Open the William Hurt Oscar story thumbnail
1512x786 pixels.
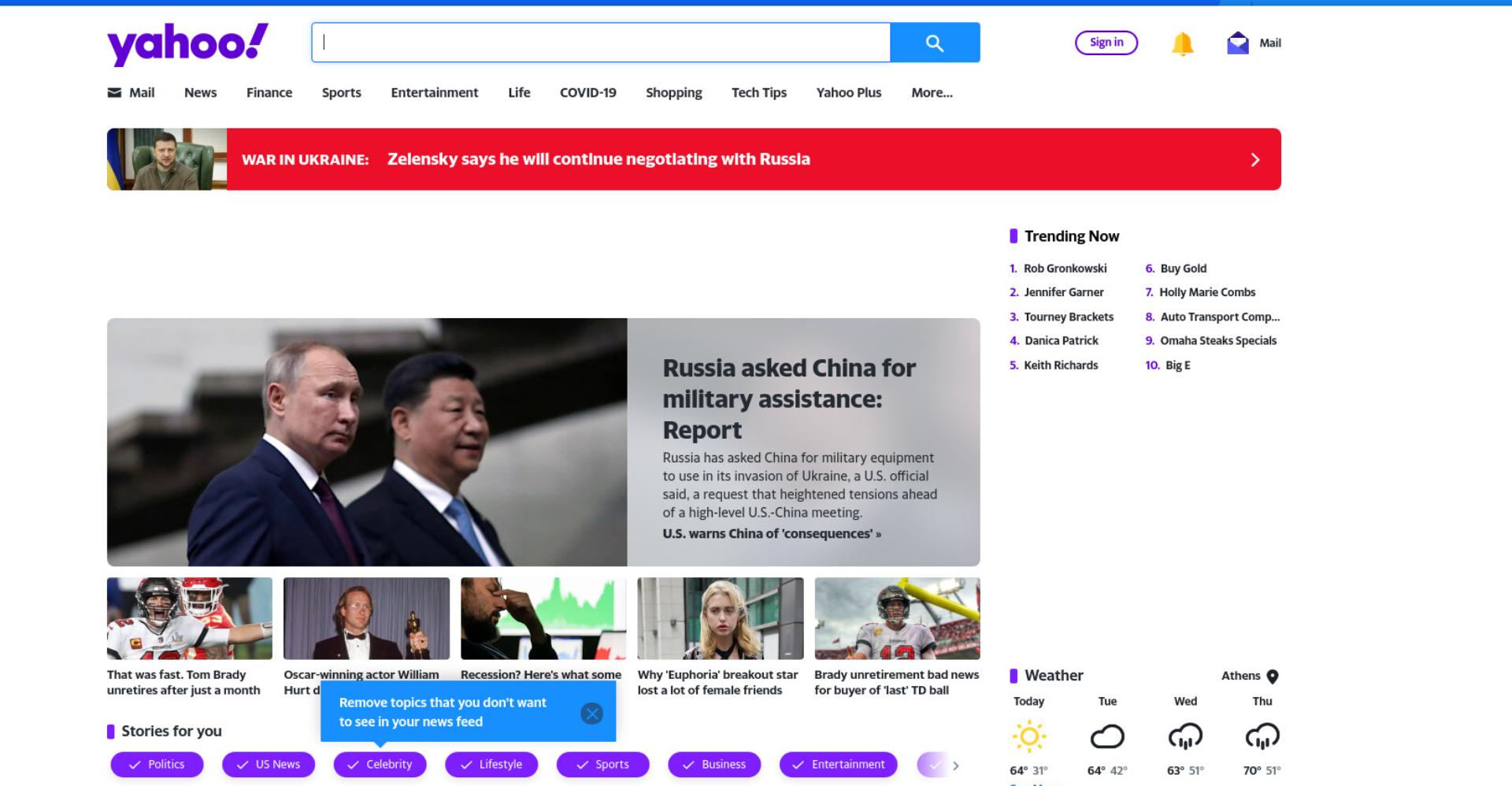pyautogui.click(x=366, y=618)
